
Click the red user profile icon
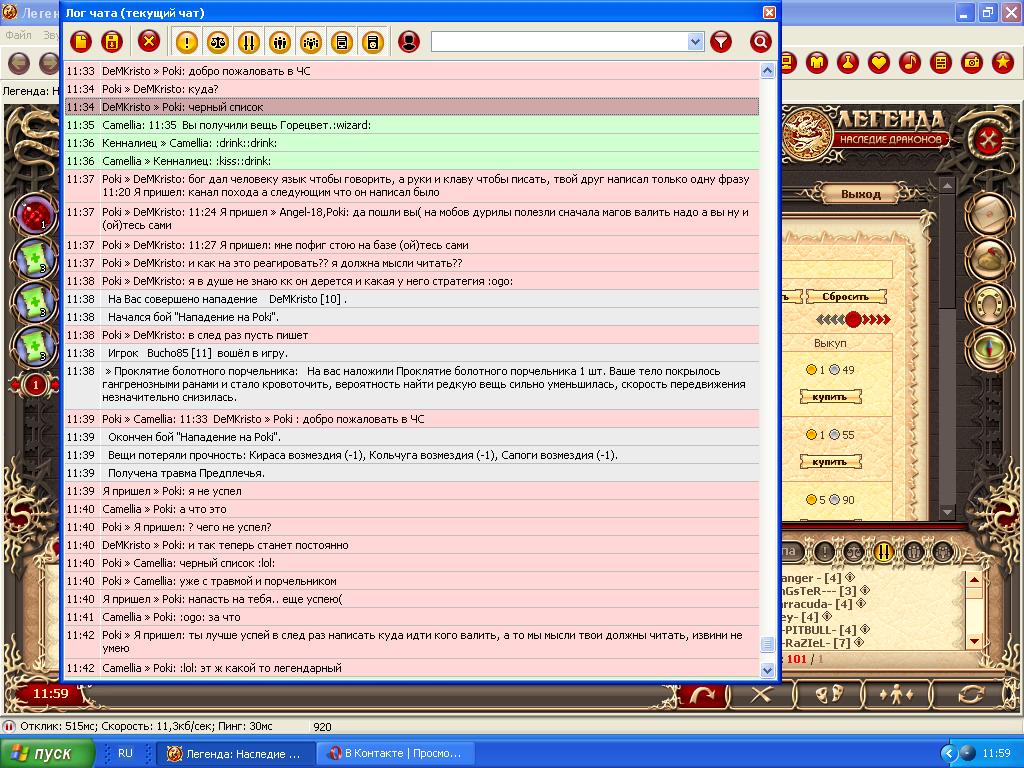[x=408, y=41]
